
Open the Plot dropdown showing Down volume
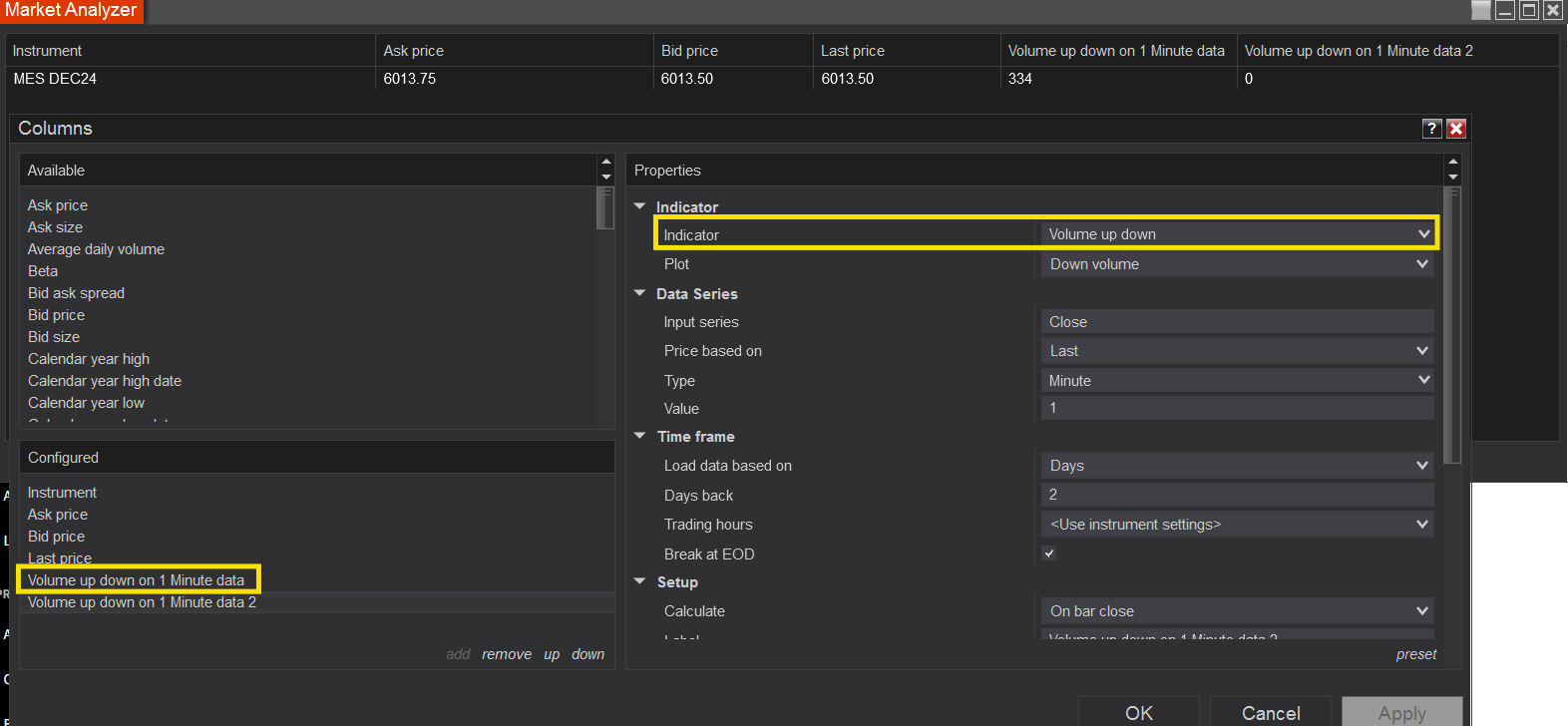point(1237,264)
